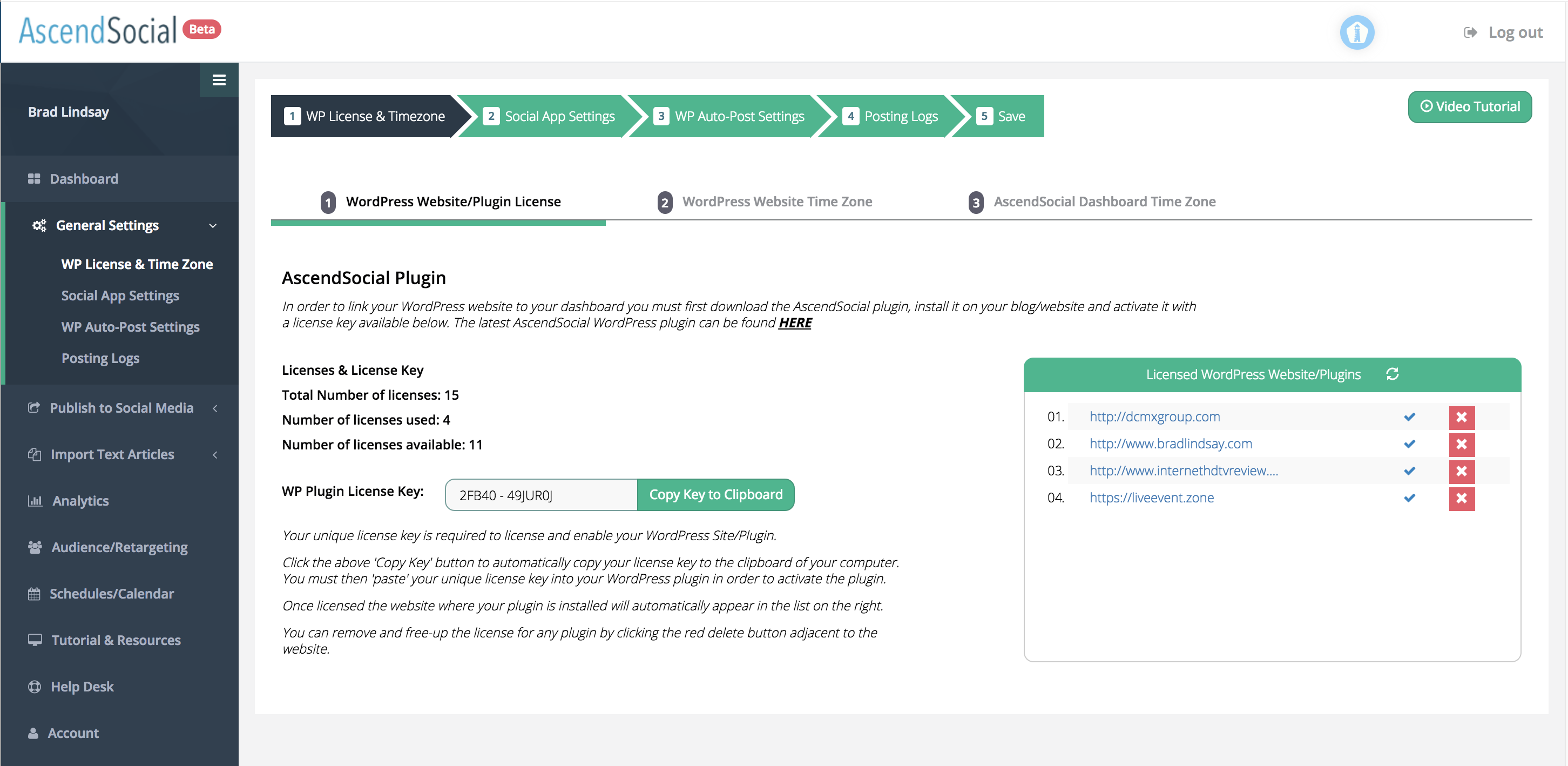Click checkmark beside internethdtvreview site

(x=1409, y=471)
